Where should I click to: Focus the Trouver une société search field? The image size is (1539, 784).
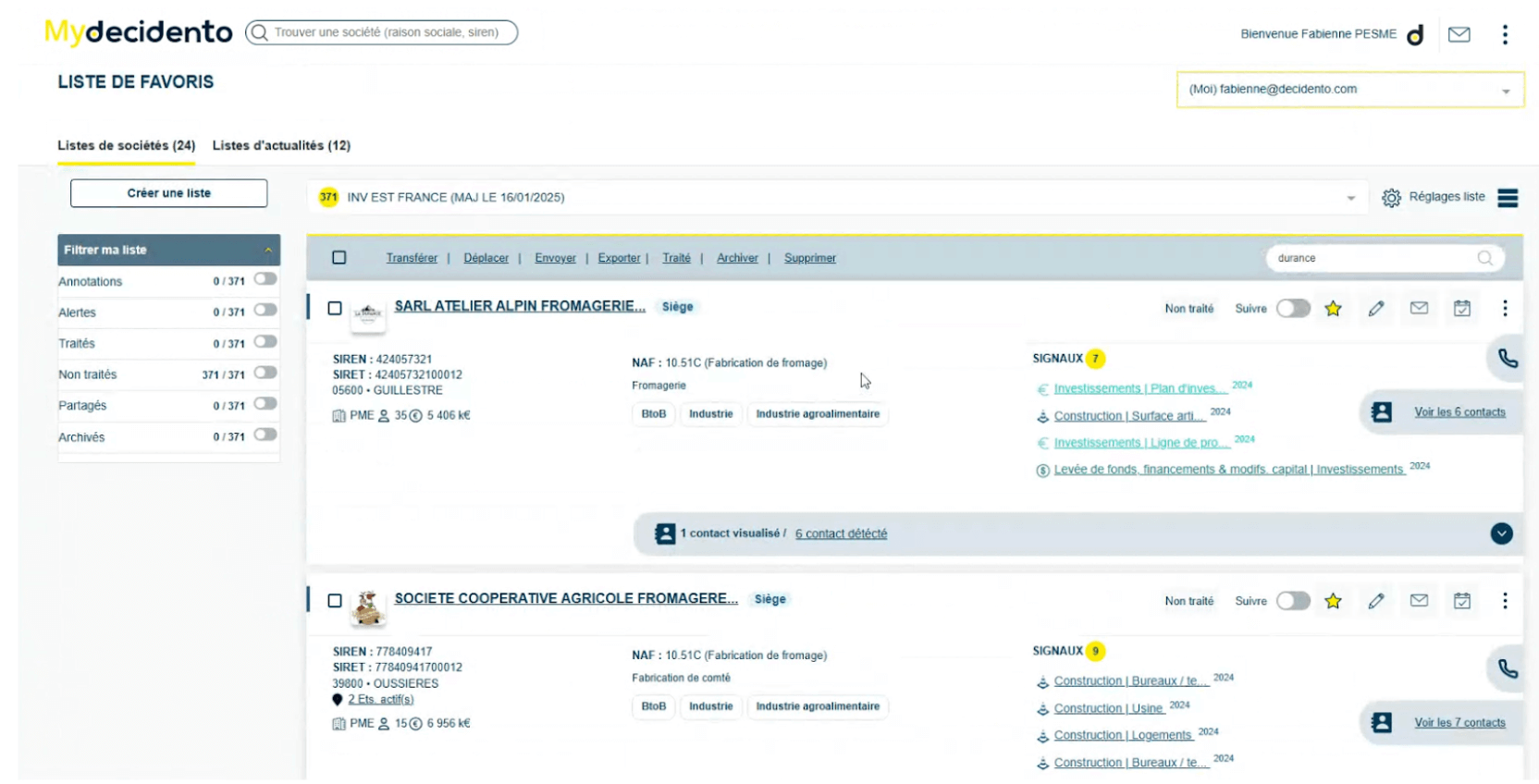(382, 32)
